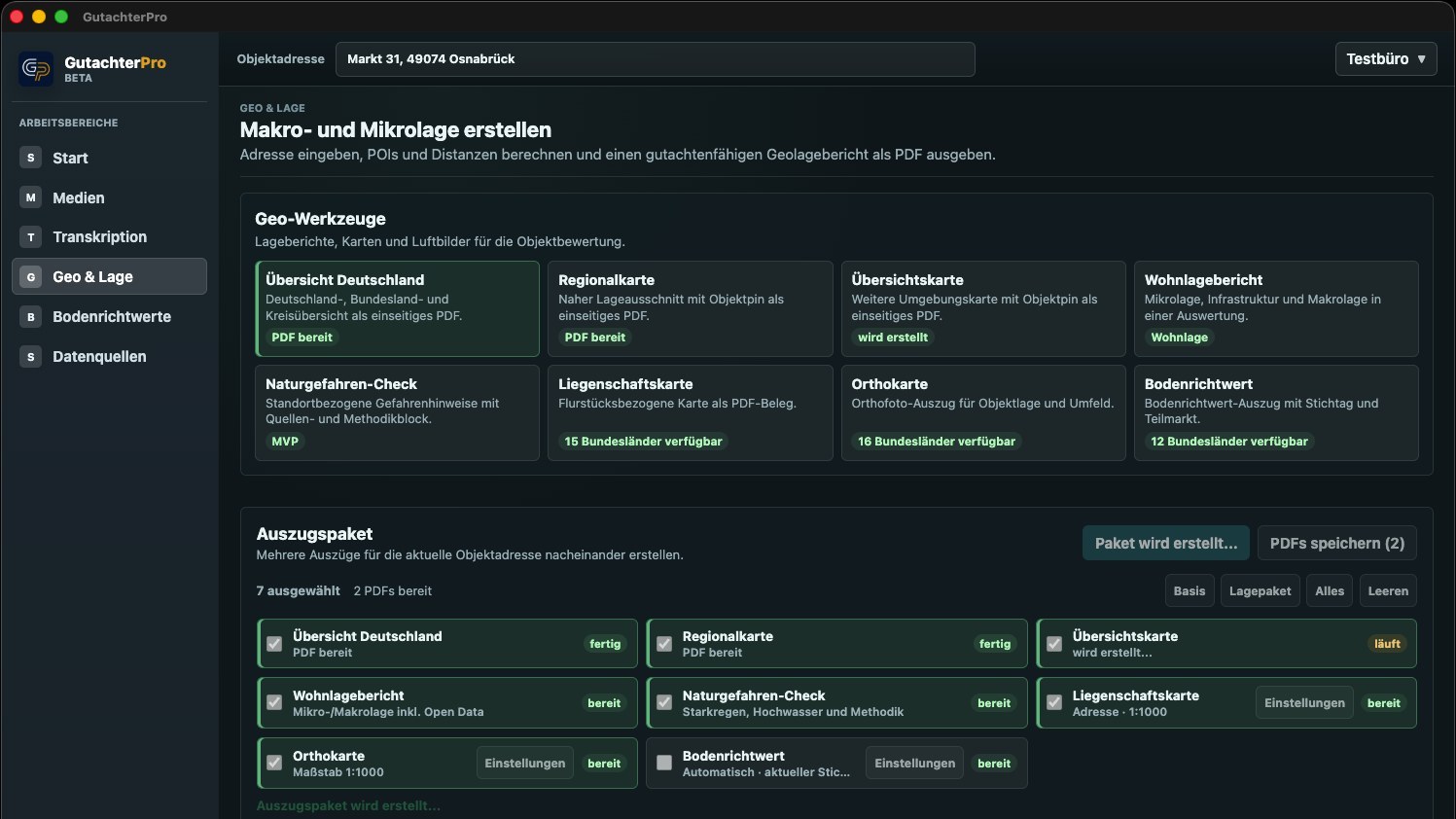
Task: Click the Makro- und Mikrolage erstellen heading
Action: pyautogui.click(x=396, y=129)
